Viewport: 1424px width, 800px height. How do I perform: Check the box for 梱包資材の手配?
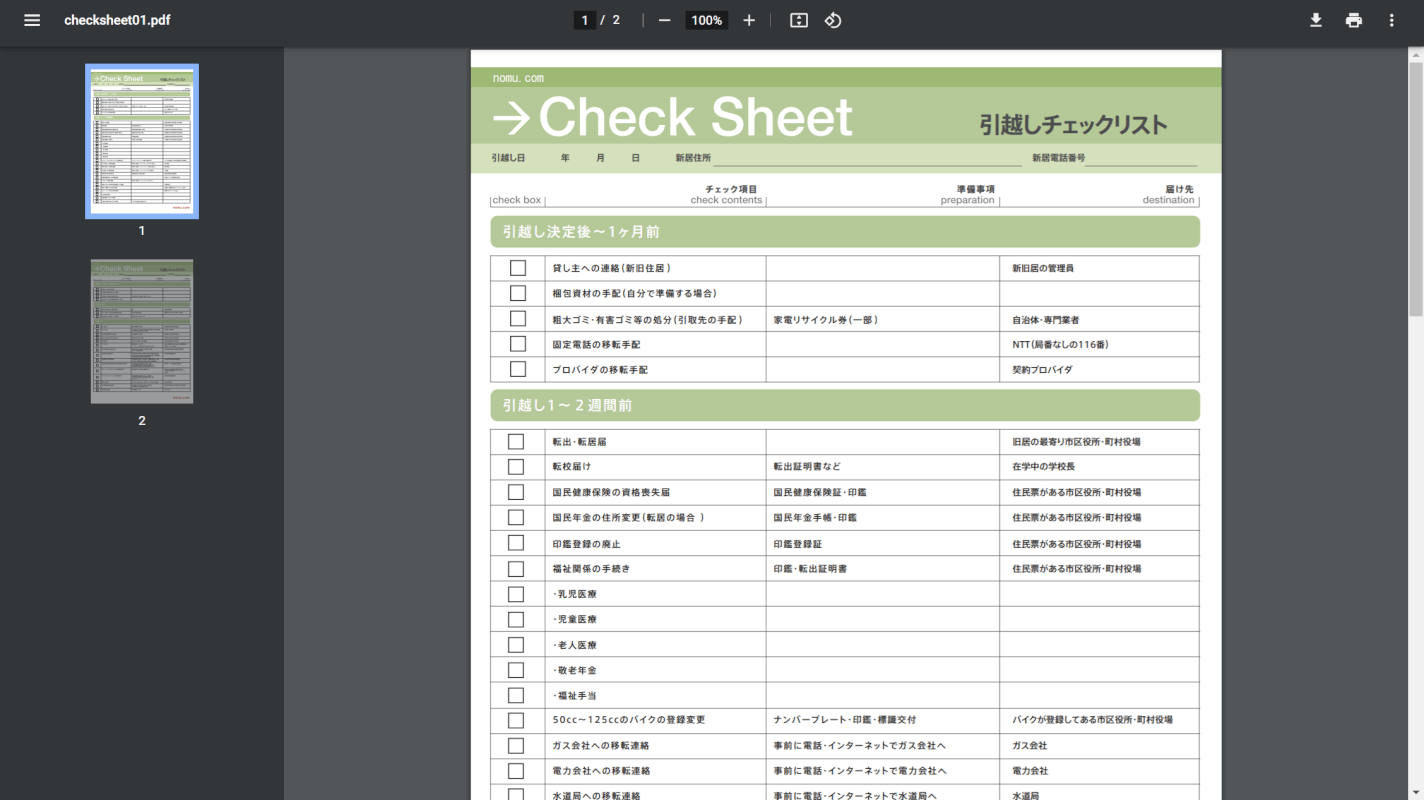pos(517,293)
